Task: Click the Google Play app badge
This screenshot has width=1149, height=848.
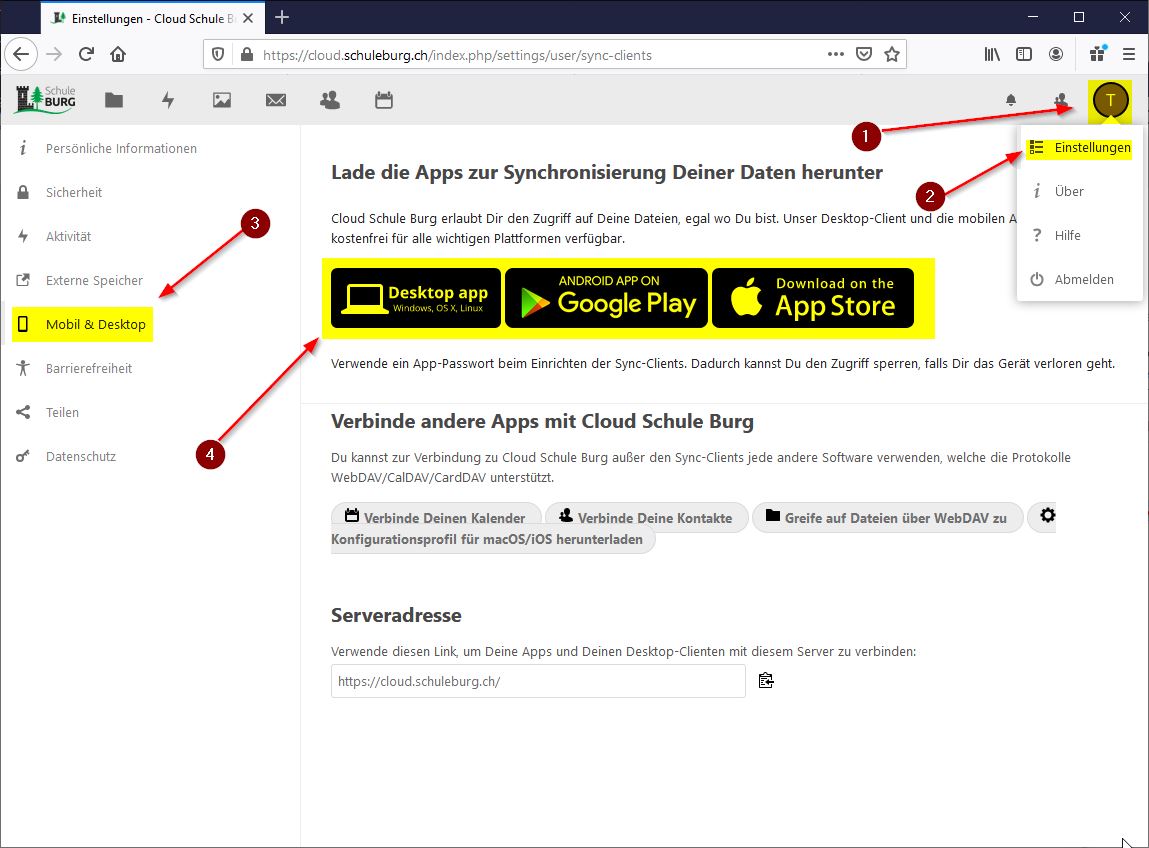Action: (606, 298)
